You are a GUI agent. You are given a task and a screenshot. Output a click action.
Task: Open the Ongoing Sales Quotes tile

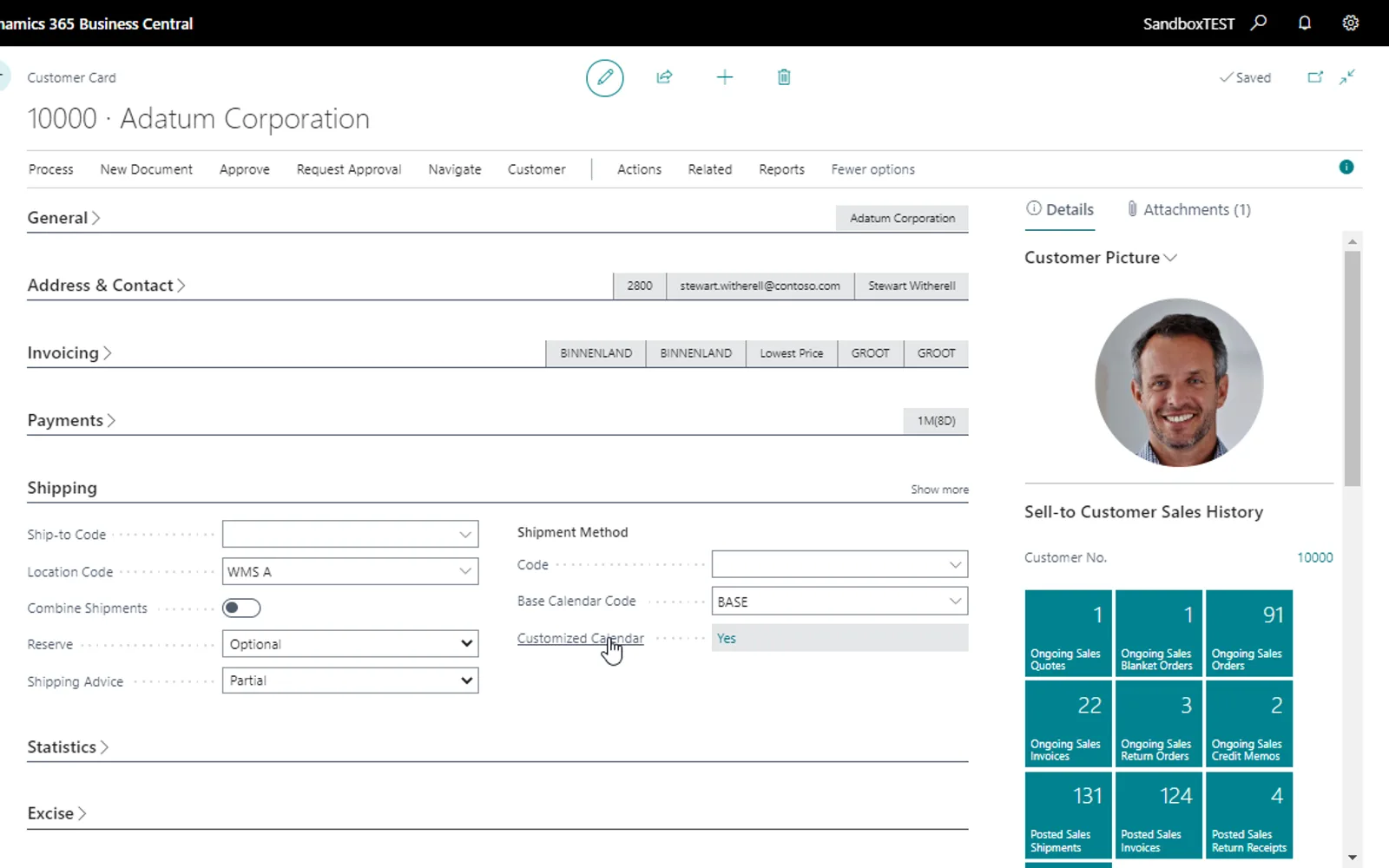[1069, 633]
